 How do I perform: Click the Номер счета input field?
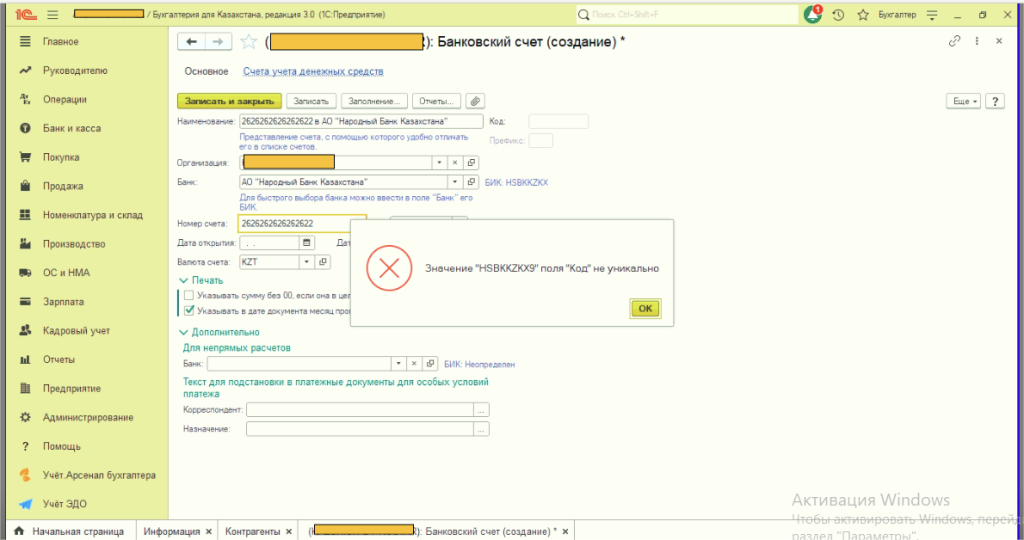(301, 223)
